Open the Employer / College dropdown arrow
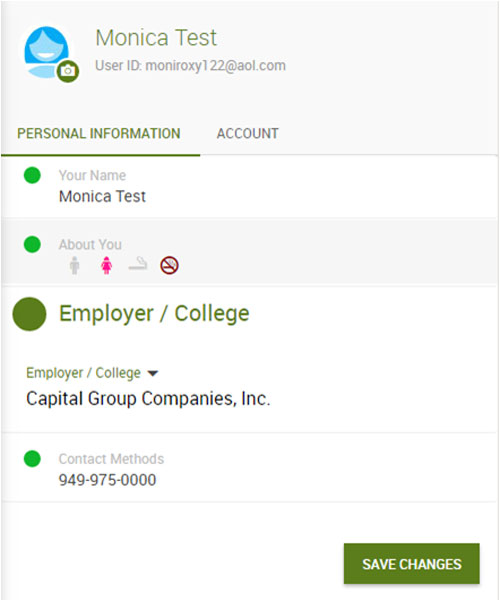The height and width of the screenshot is (601, 500). (153, 373)
